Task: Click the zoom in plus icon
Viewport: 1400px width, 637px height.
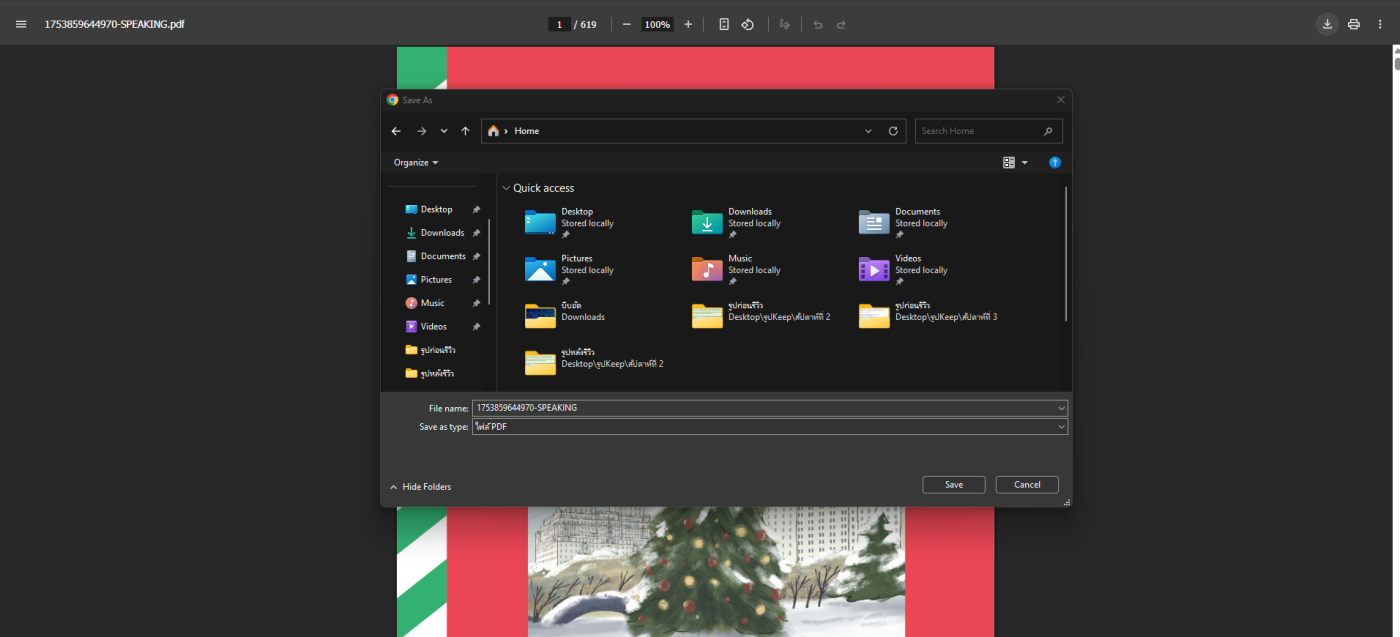Action: (x=688, y=24)
